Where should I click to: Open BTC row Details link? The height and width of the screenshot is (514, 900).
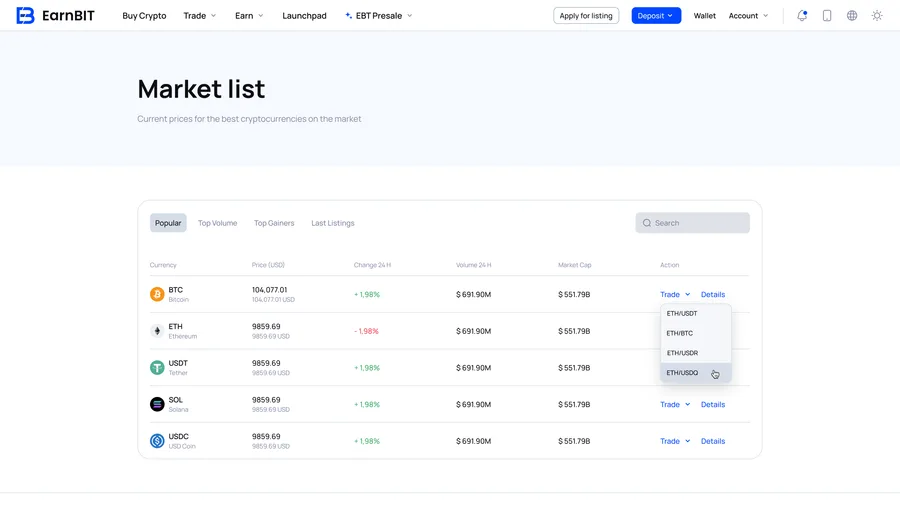pyautogui.click(x=713, y=294)
